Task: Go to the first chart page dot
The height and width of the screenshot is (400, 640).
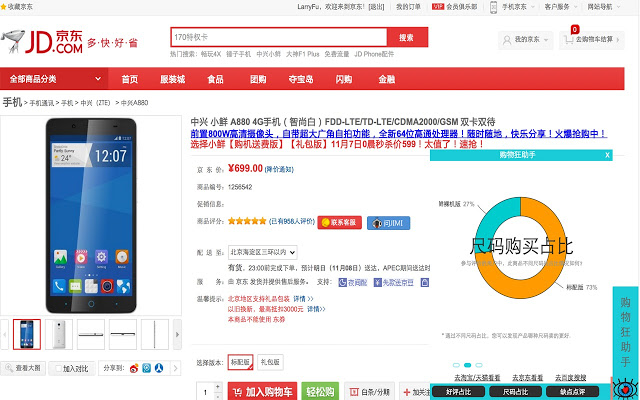Action: coord(456,365)
